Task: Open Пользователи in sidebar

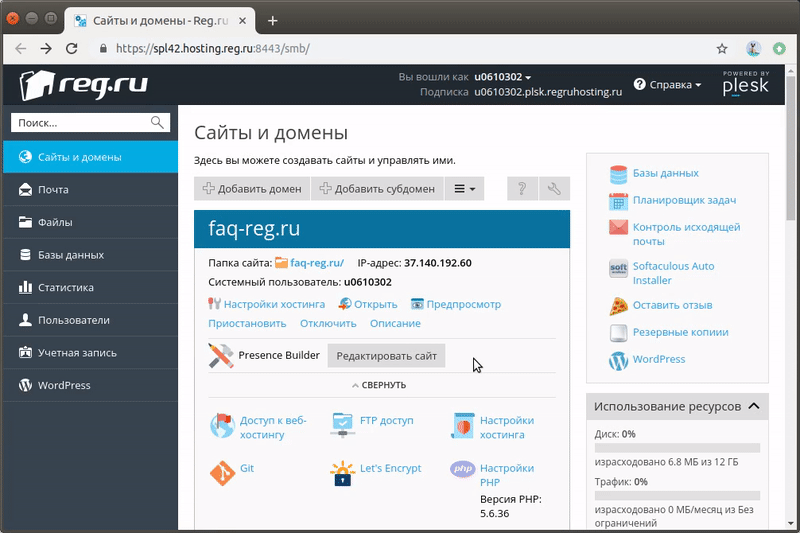Action: point(91,320)
